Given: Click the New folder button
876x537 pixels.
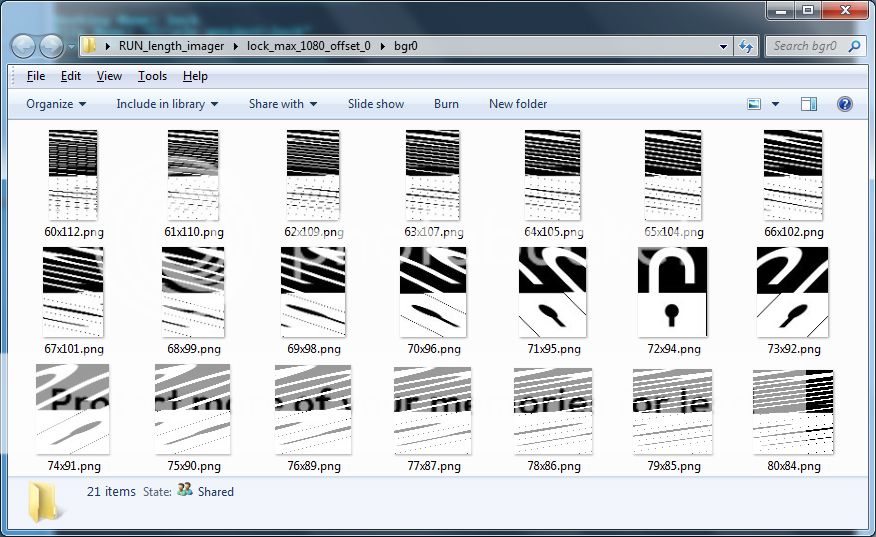Looking at the screenshot, I should (518, 104).
